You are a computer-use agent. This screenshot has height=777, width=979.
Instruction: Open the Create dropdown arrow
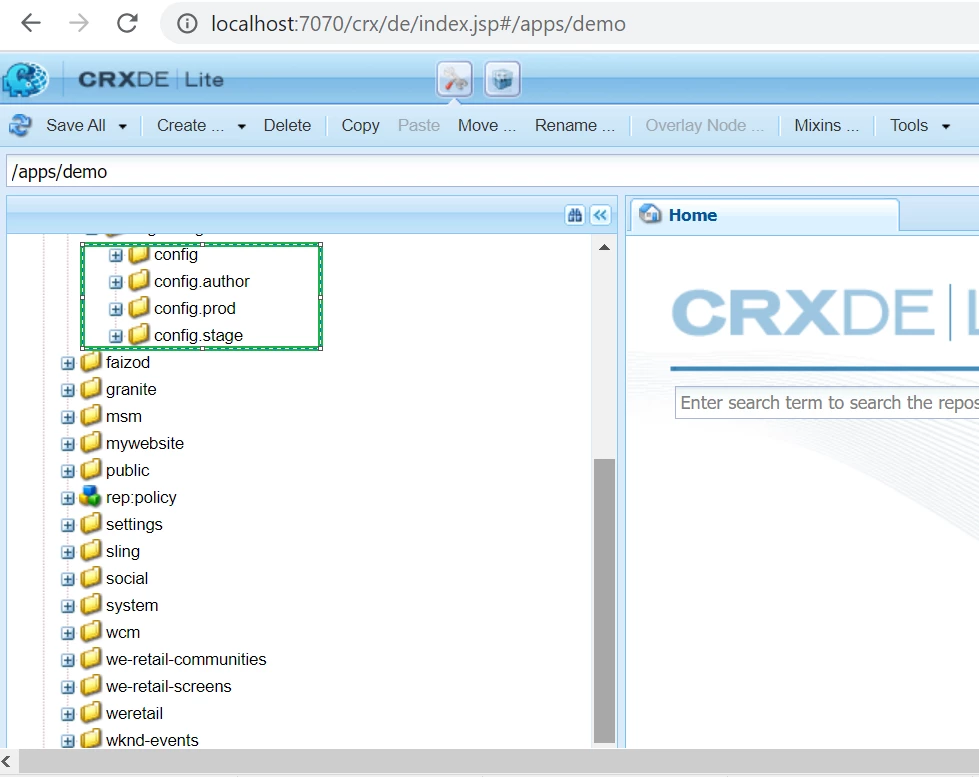point(242,126)
